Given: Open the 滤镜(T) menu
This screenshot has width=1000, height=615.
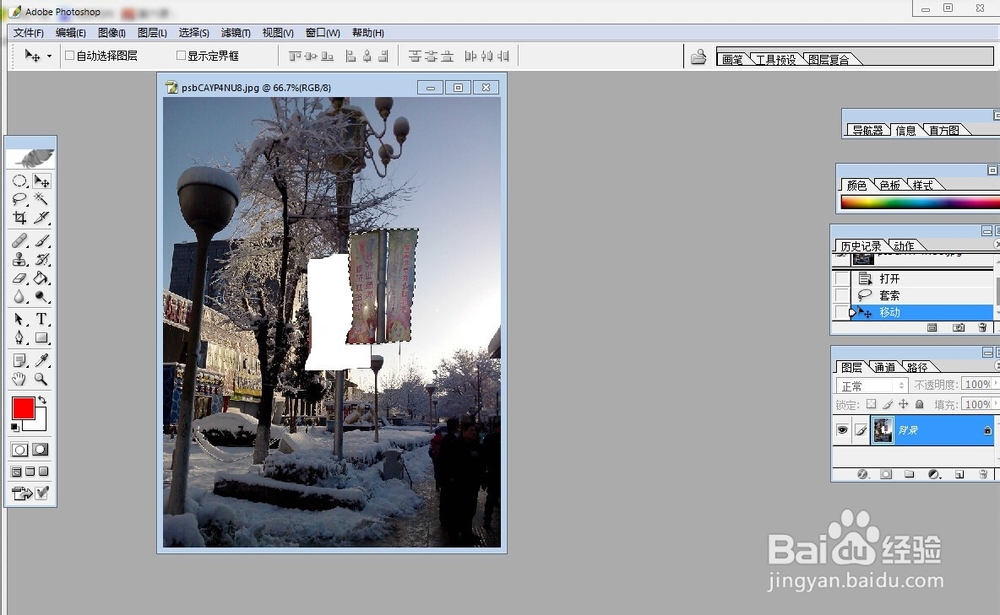Looking at the screenshot, I should pos(235,33).
